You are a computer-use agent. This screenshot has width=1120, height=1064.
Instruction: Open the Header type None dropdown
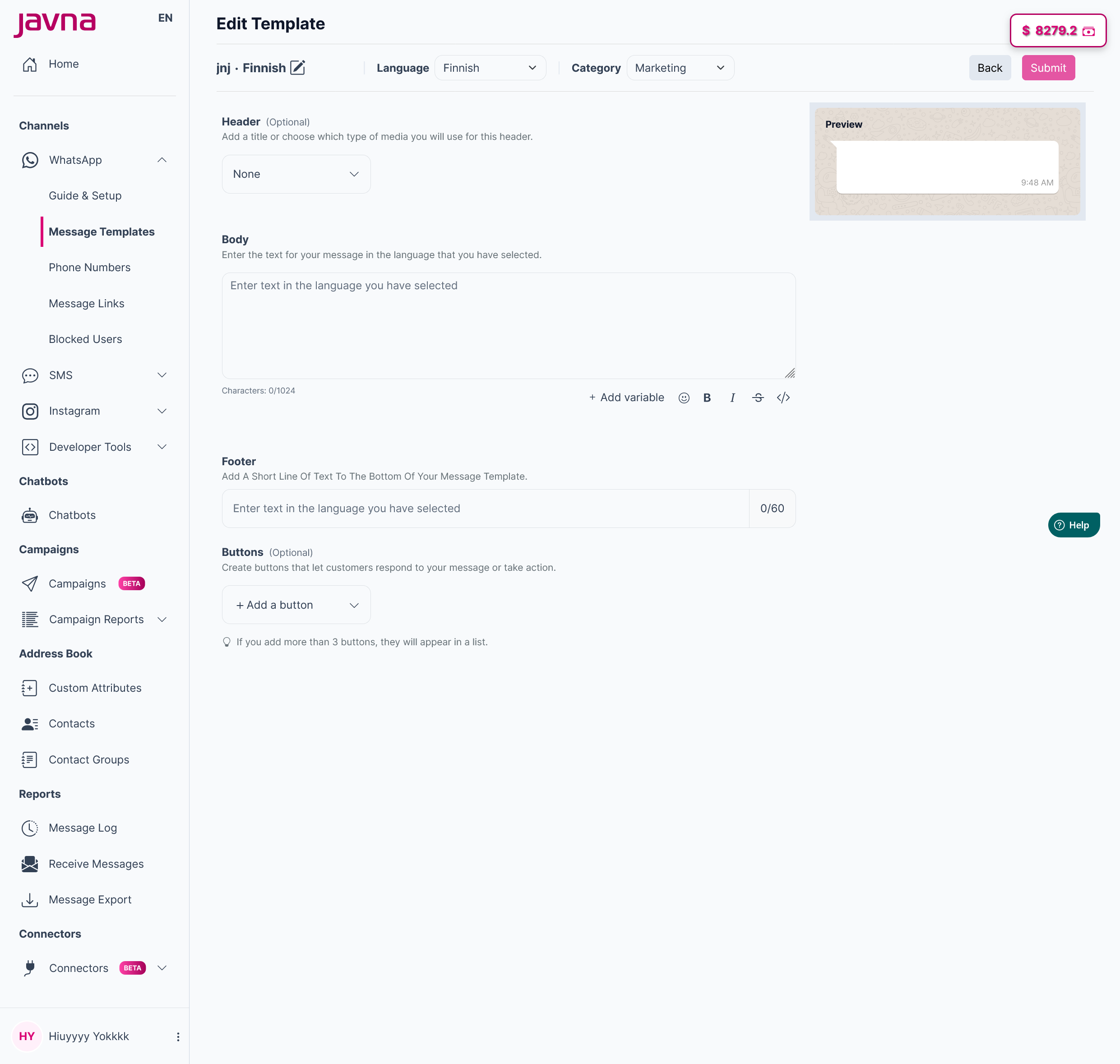coord(296,174)
